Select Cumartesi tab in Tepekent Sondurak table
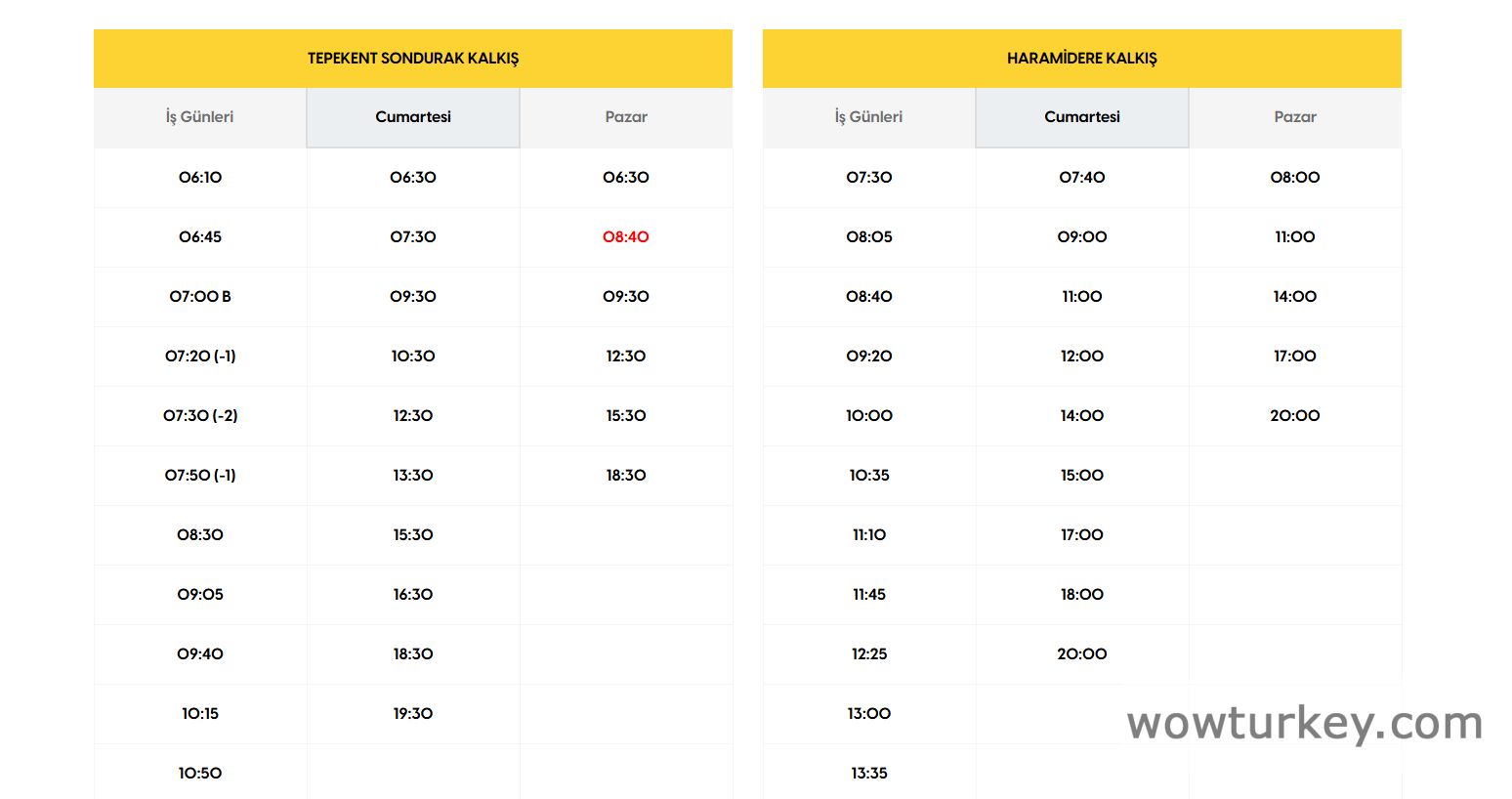 413,117
